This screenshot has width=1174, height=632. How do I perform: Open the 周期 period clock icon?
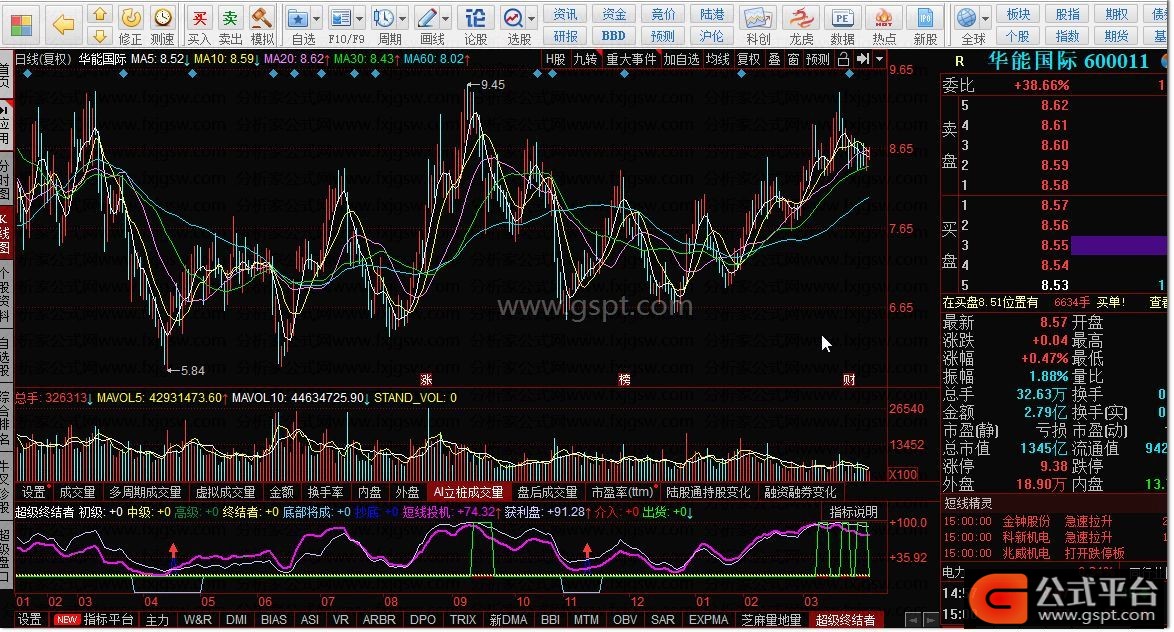click(x=383, y=17)
